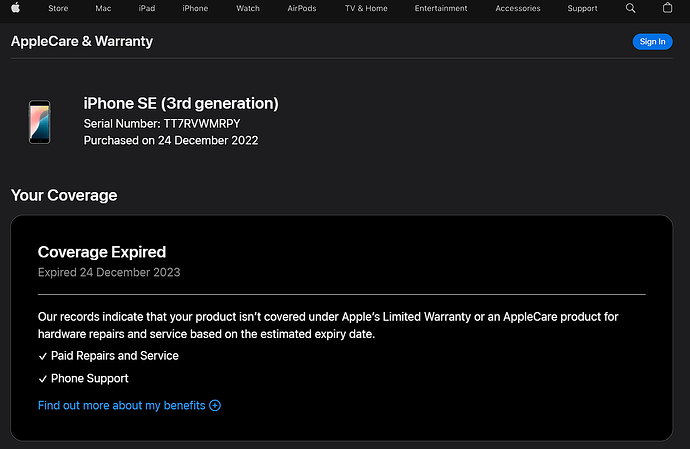Follow 'Find out more about my benefits' link
This screenshot has width=690, height=449.
click(121, 405)
